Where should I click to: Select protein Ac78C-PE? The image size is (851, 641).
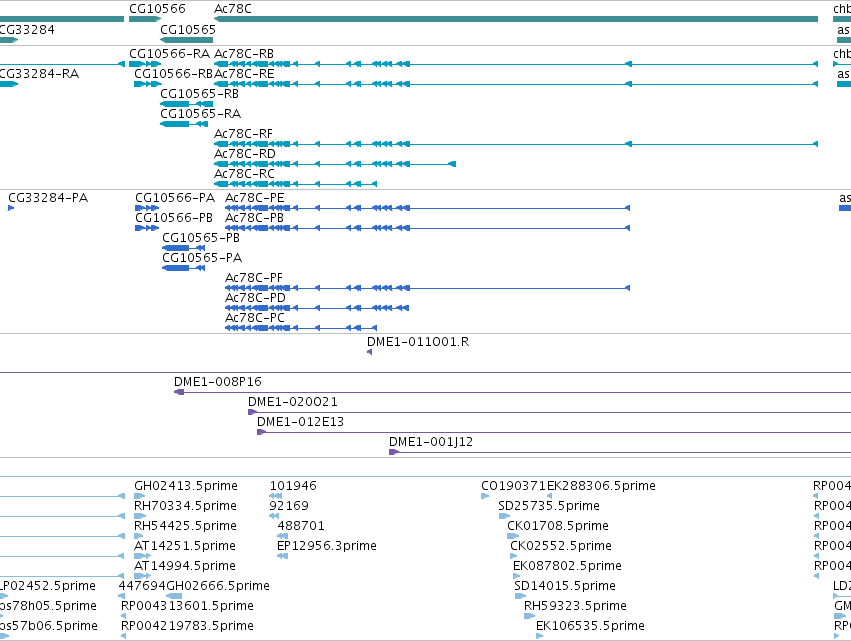427,208
